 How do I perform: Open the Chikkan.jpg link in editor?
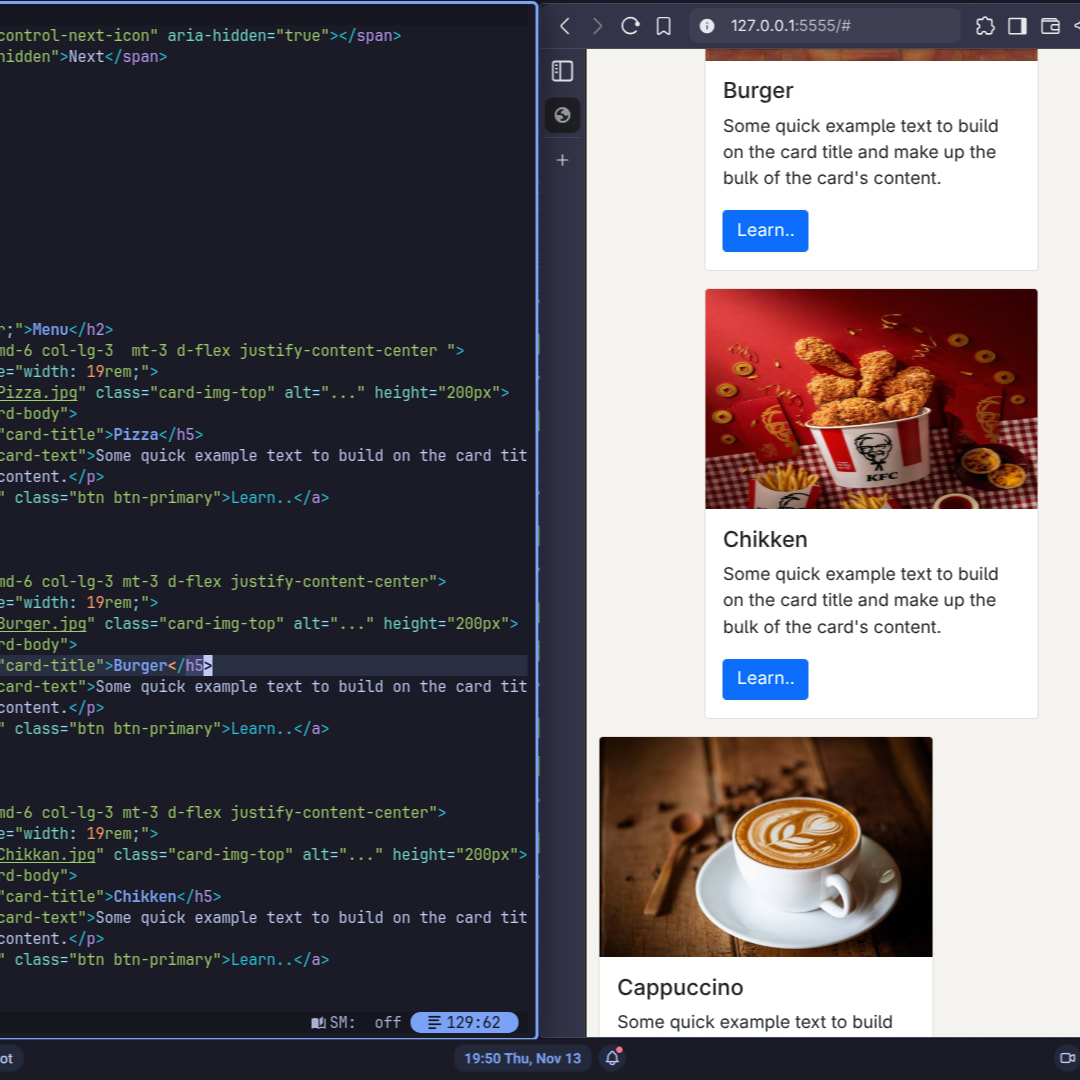48,855
